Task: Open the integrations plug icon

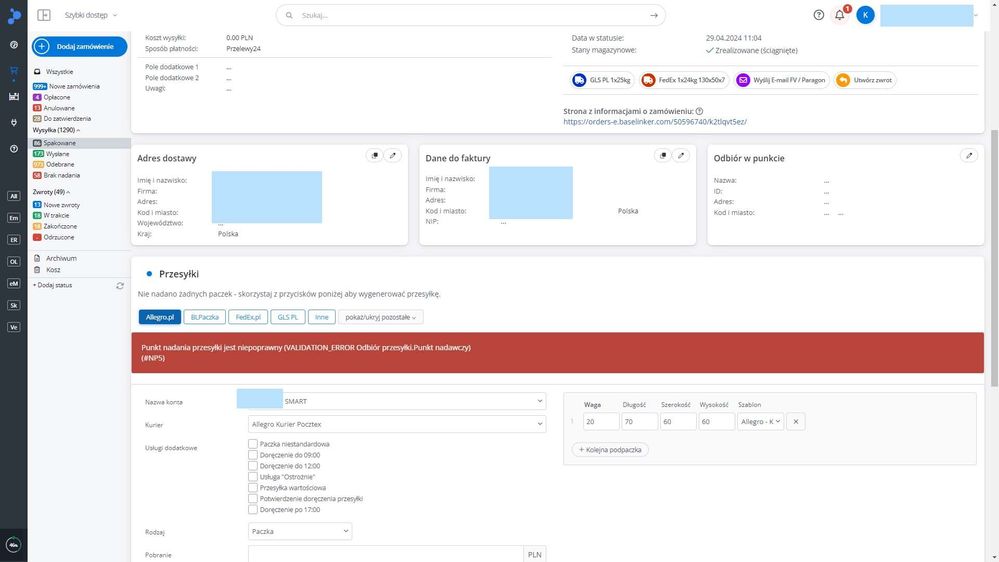Action: pyautogui.click(x=13, y=122)
